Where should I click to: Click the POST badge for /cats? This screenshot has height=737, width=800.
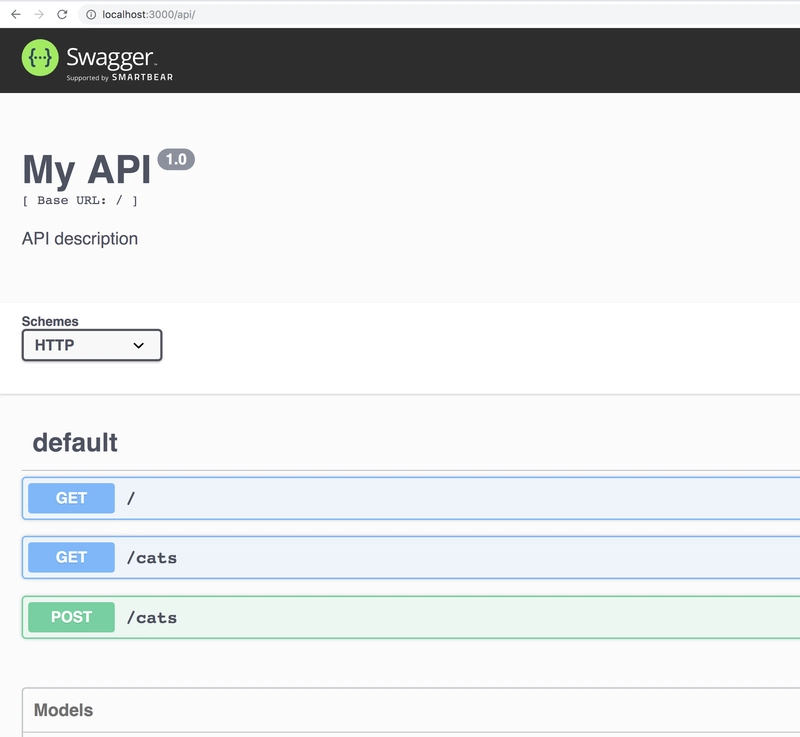[x=71, y=617]
